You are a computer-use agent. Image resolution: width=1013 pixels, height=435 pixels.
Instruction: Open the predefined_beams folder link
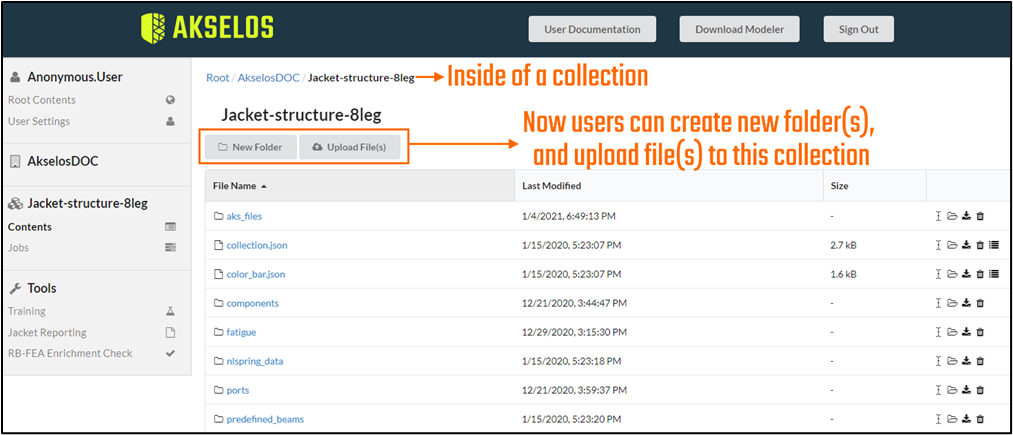pyautogui.click(x=265, y=420)
